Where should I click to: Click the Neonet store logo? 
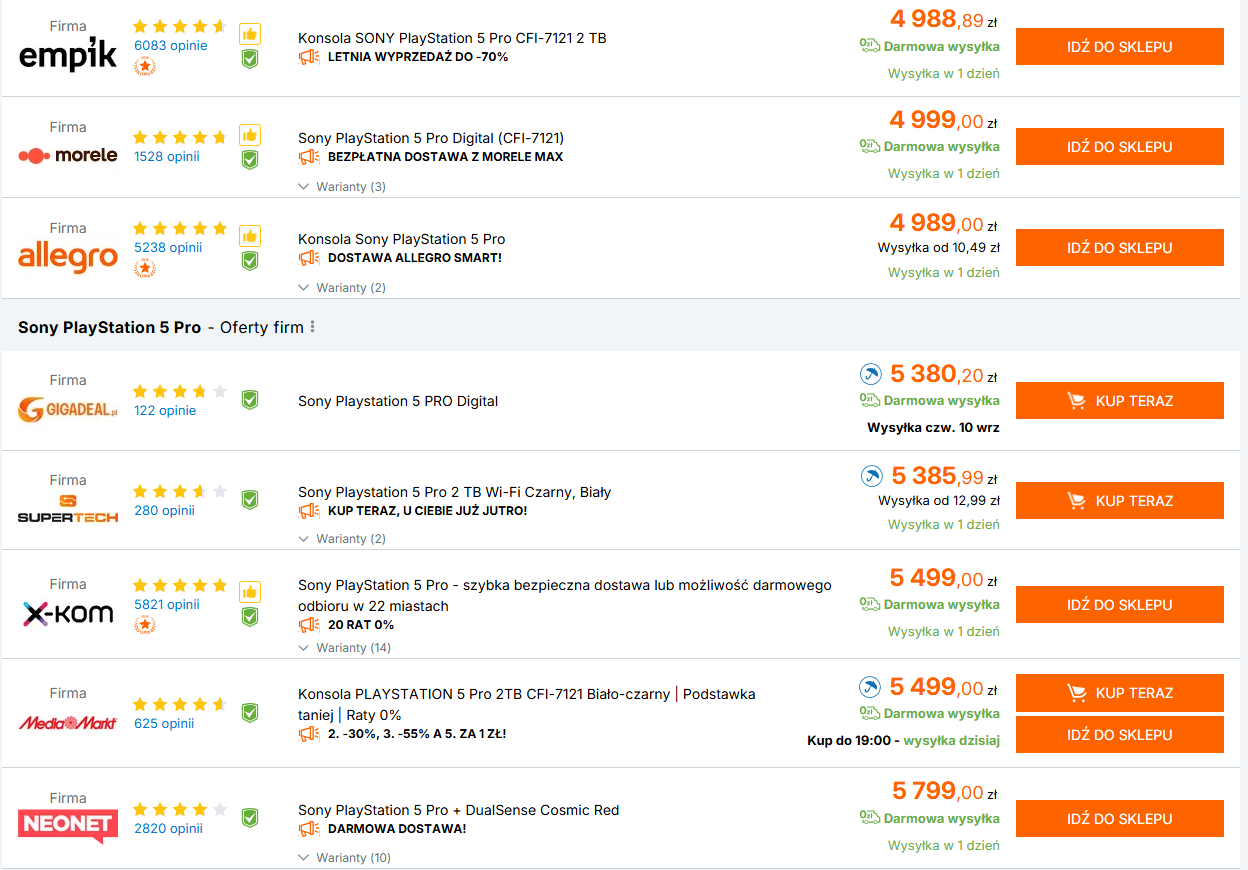68,827
